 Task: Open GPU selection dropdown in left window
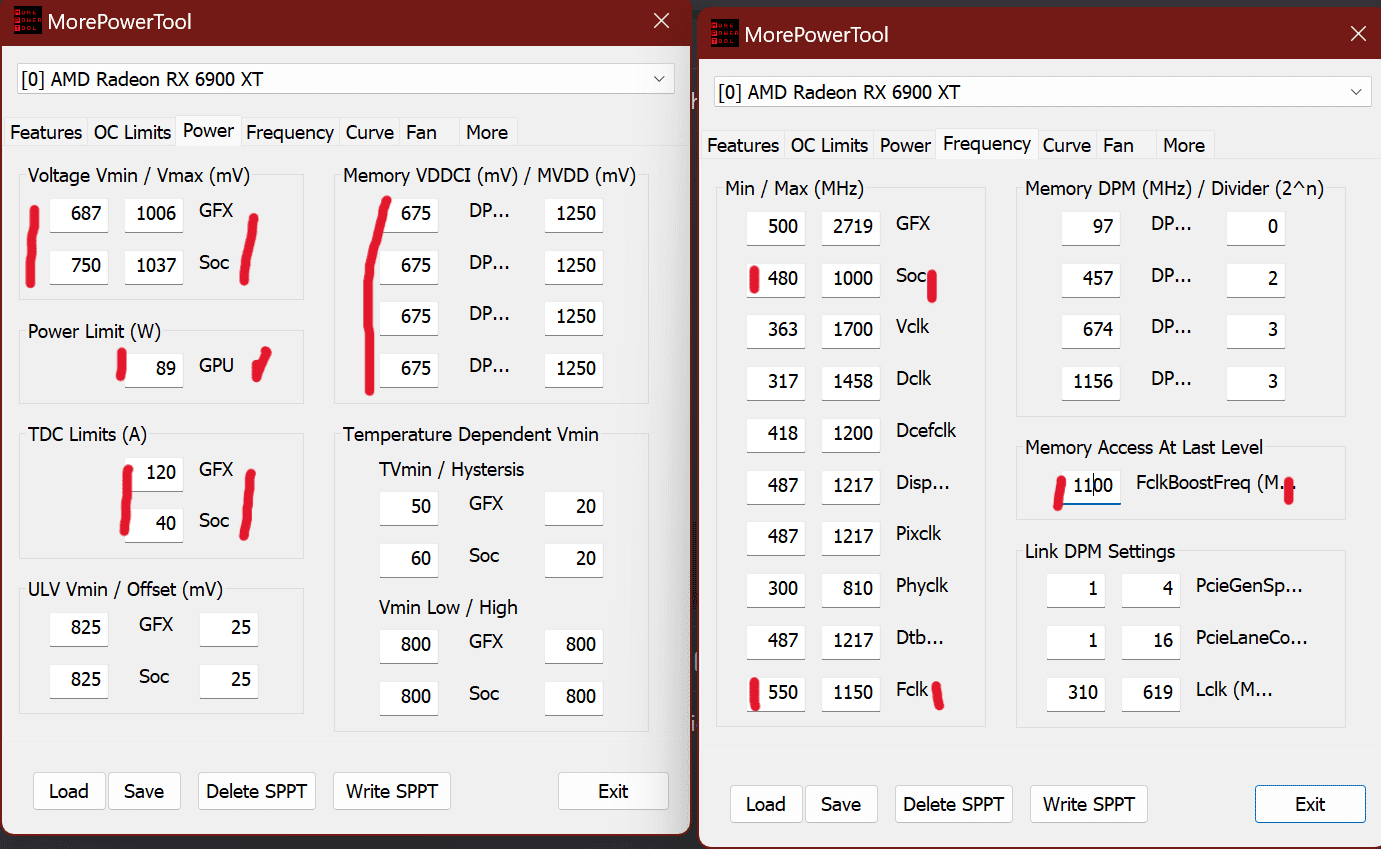coord(346,79)
